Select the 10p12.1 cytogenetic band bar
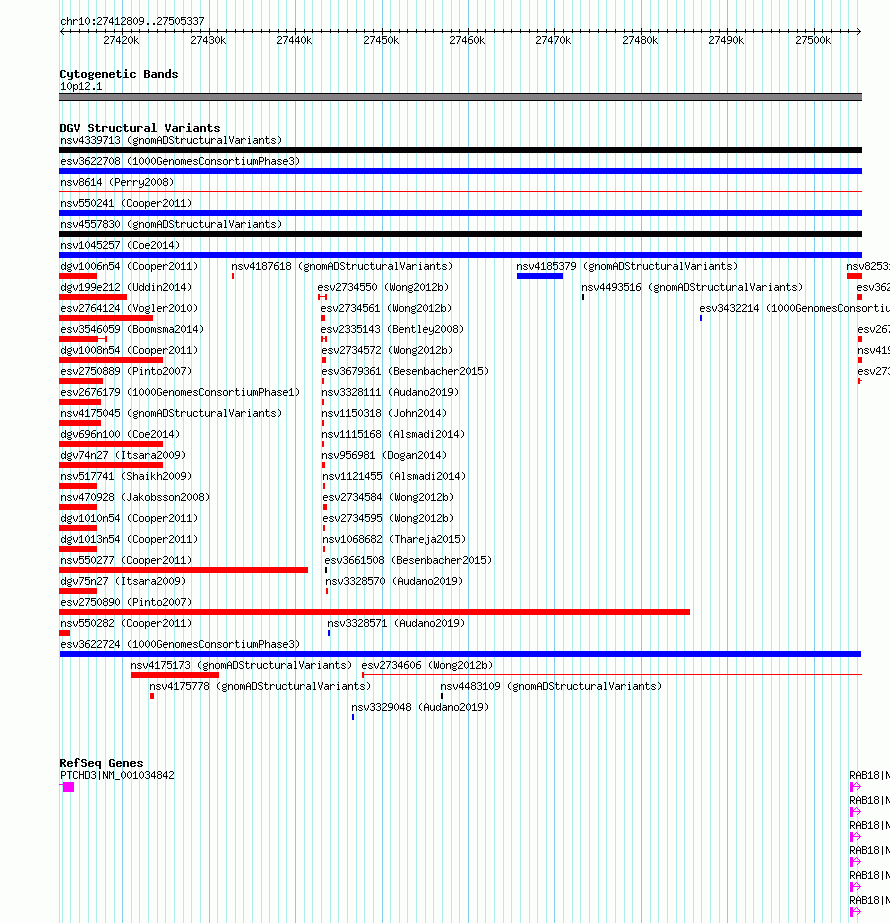The width and height of the screenshot is (890, 923). 460,97
